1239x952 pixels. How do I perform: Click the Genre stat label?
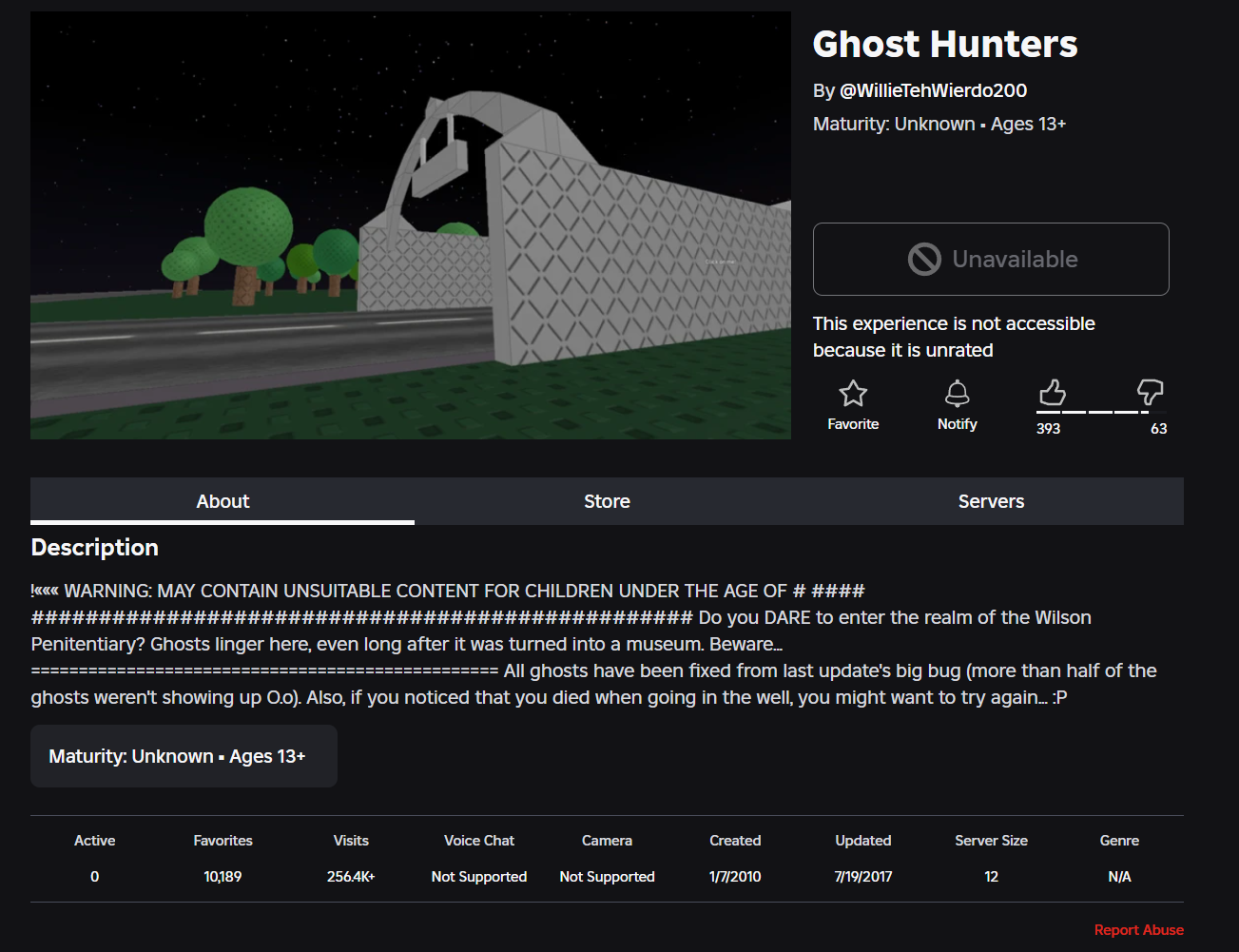pyautogui.click(x=1119, y=841)
